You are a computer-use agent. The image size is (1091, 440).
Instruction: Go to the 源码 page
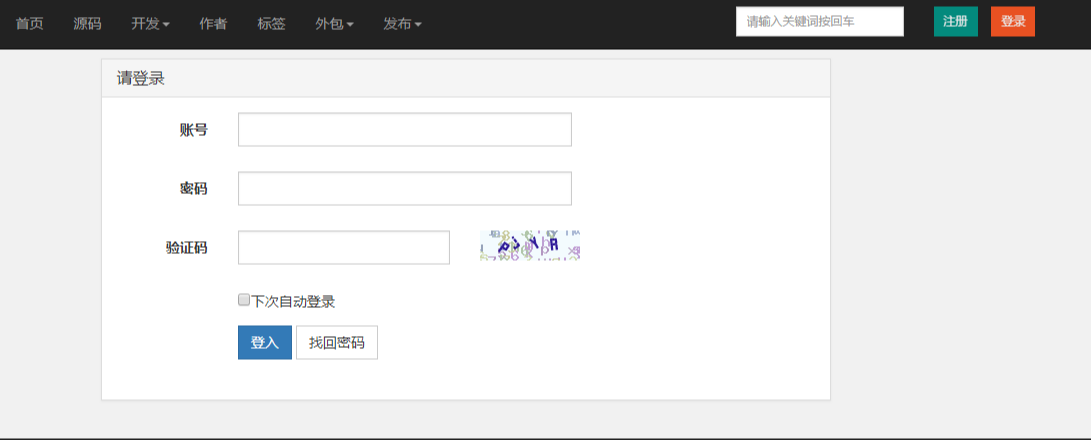click(87, 23)
